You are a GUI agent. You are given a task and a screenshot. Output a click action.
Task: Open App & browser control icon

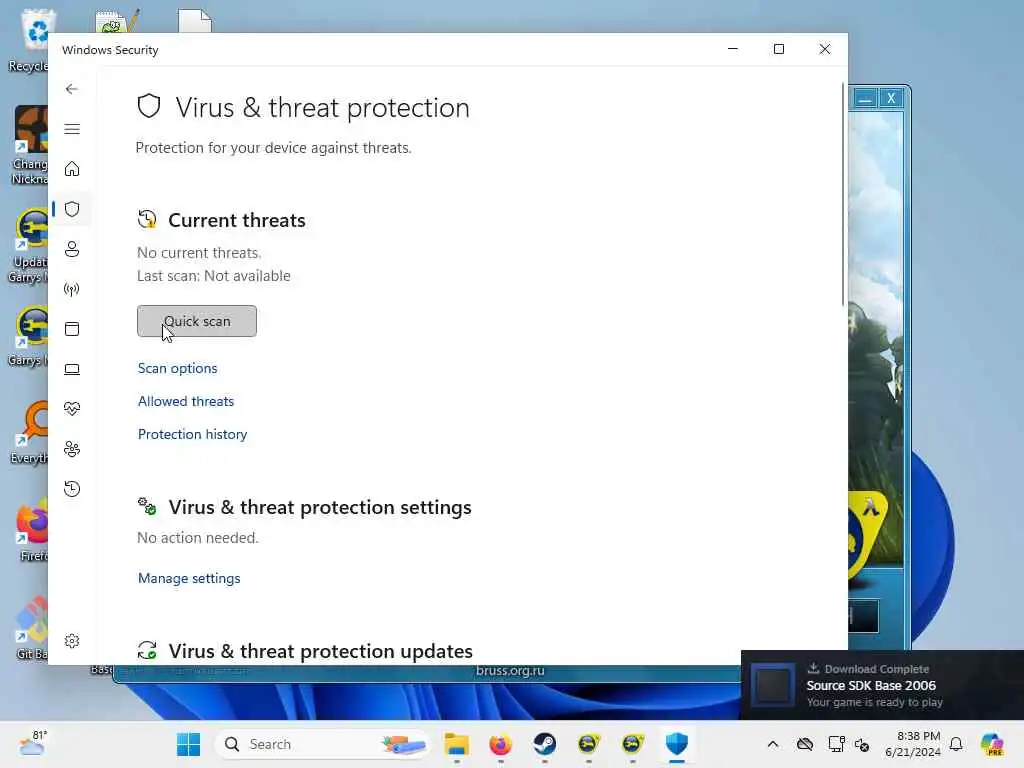[72, 329]
